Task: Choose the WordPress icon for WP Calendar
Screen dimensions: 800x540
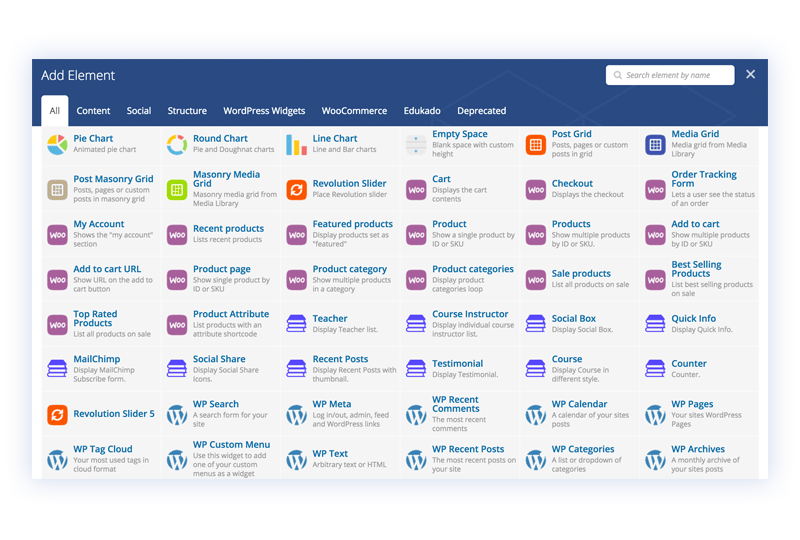Action: [x=536, y=415]
